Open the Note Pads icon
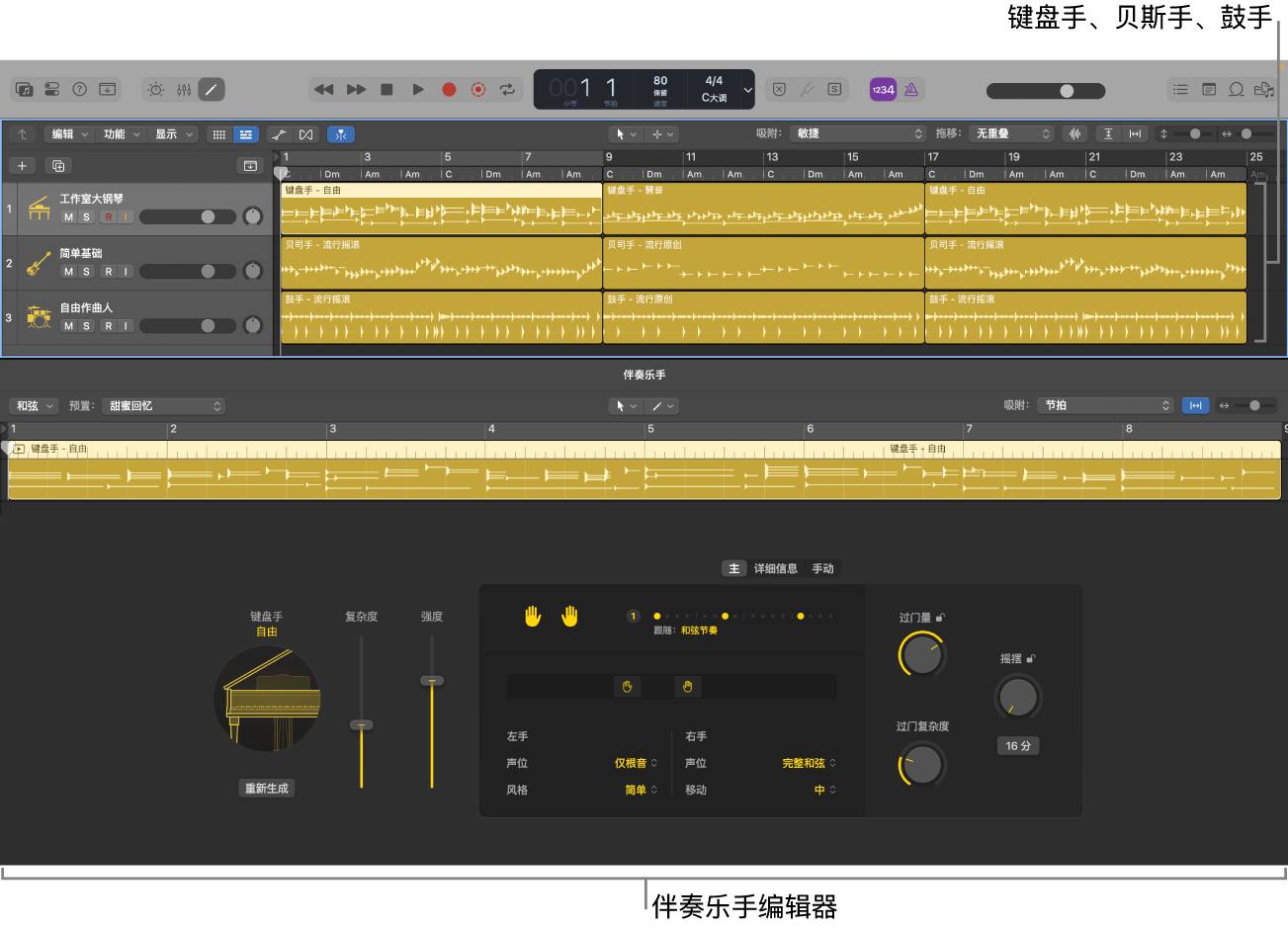This screenshot has width=1288, height=928. pos(1208,89)
